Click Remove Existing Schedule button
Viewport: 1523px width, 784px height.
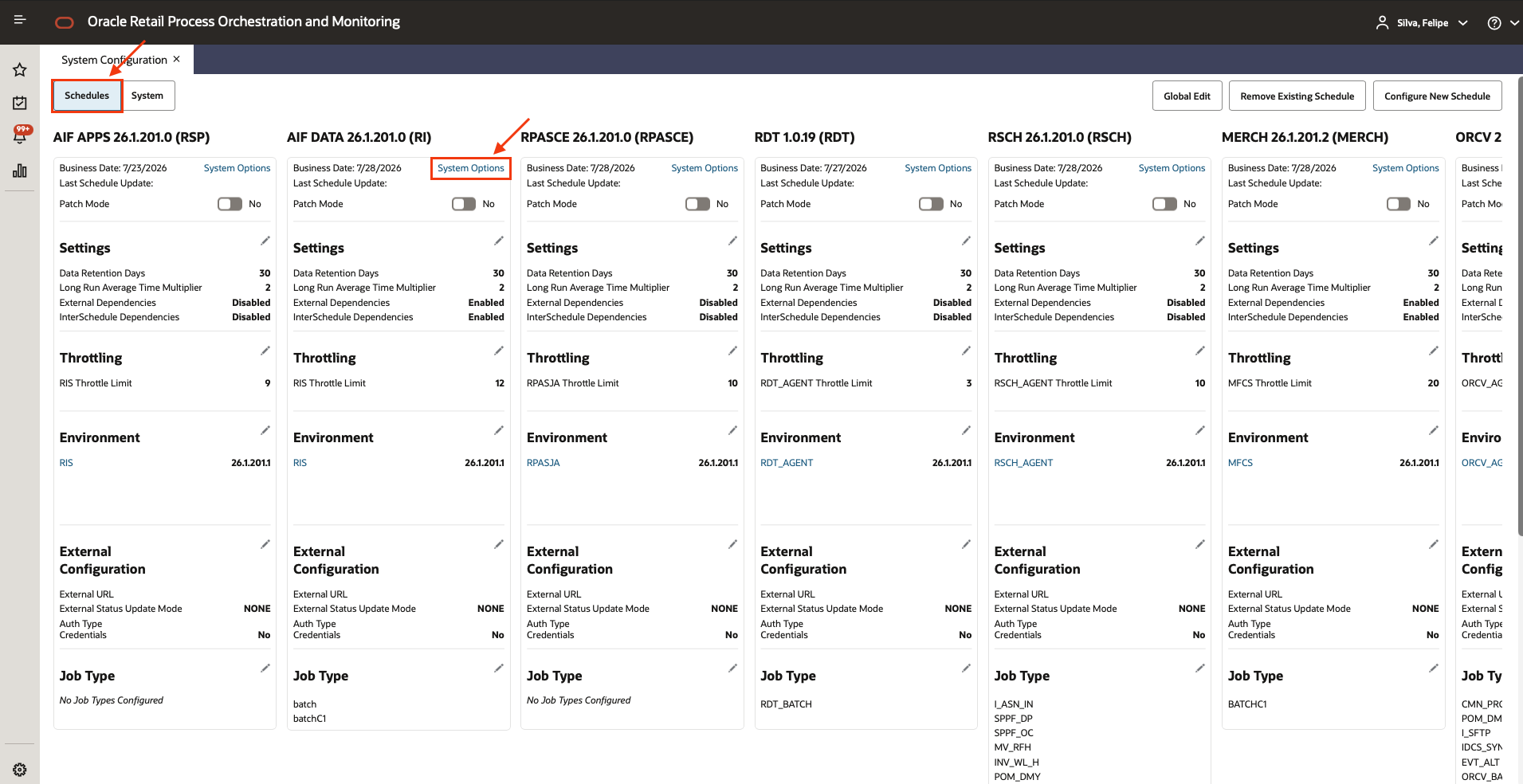[x=1297, y=96]
